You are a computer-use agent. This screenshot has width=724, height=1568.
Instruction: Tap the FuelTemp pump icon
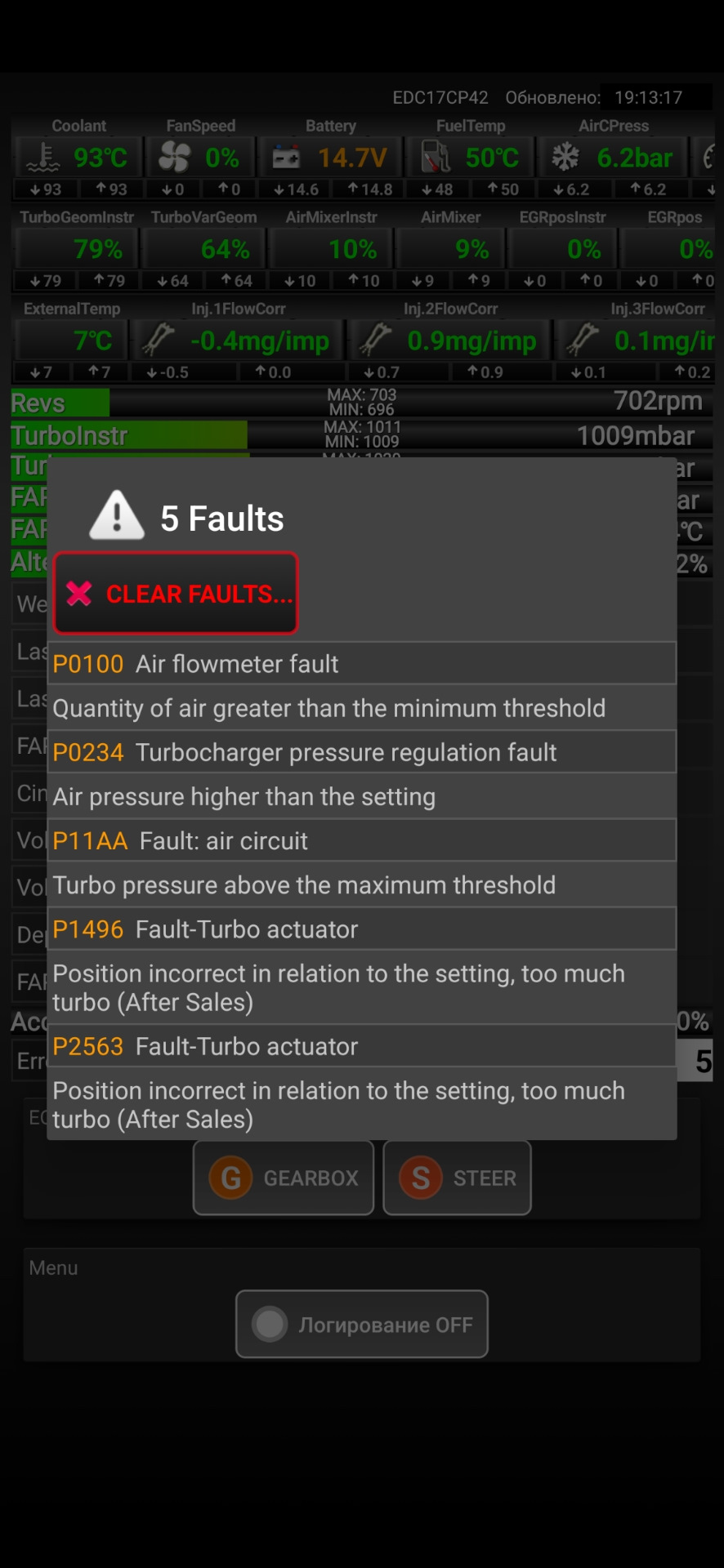(436, 157)
